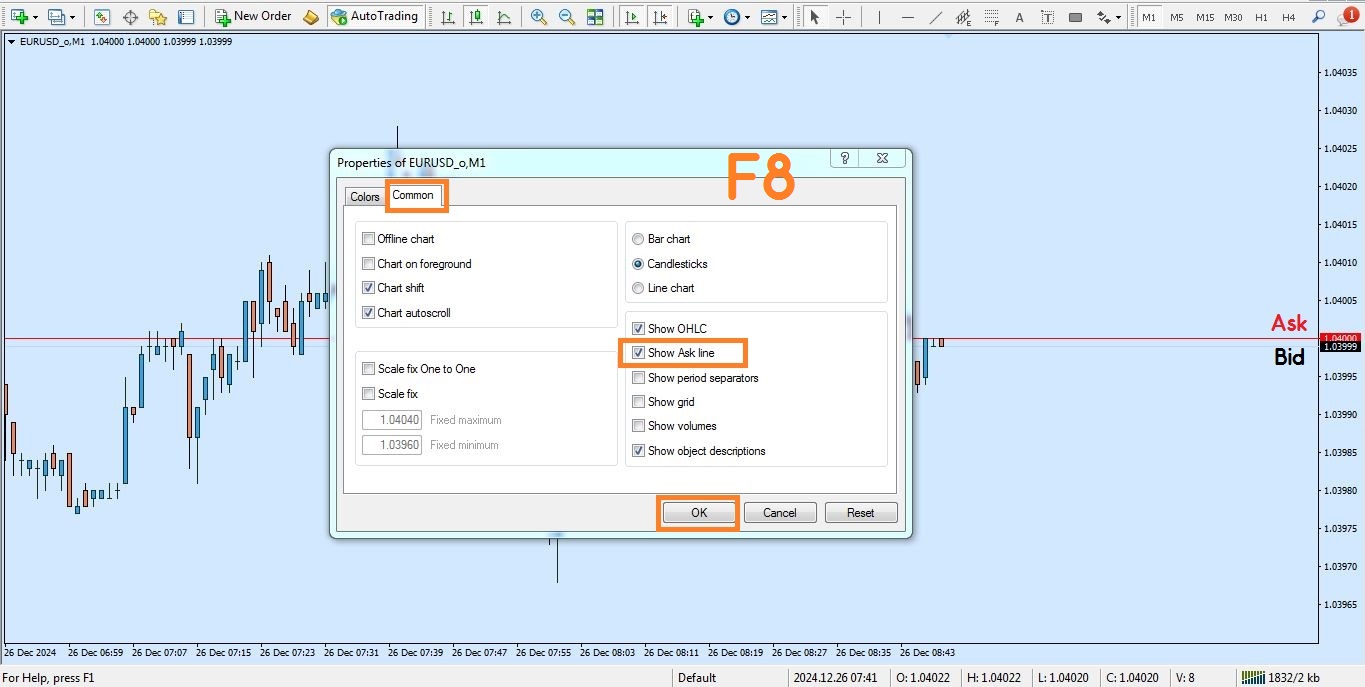Screen dimensions: 1365x687
Task: Click the AutoTrading toolbar button
Action: 375,17
